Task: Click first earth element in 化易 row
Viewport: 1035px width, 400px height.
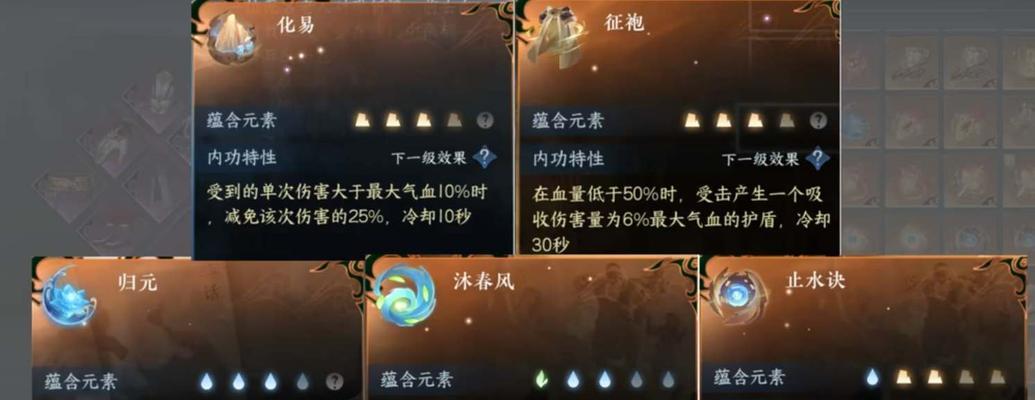Action: click(362, 119)
